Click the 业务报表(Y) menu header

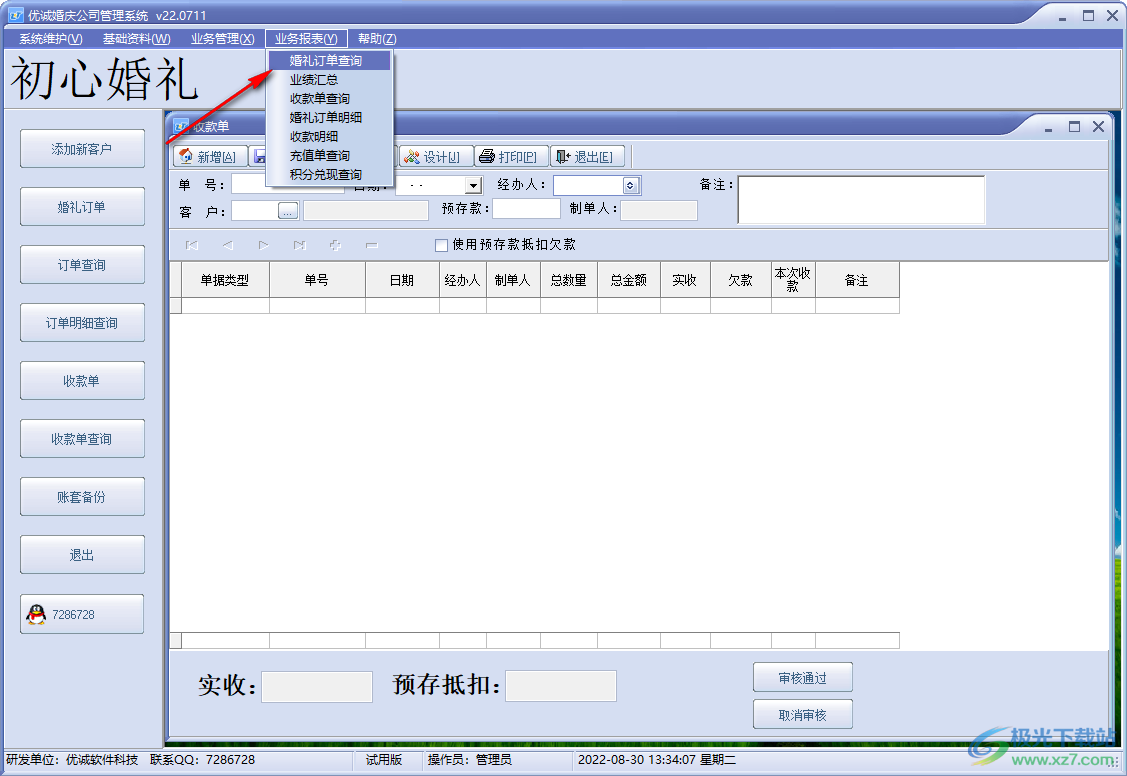pyautogui.click(x=306, y=39)
